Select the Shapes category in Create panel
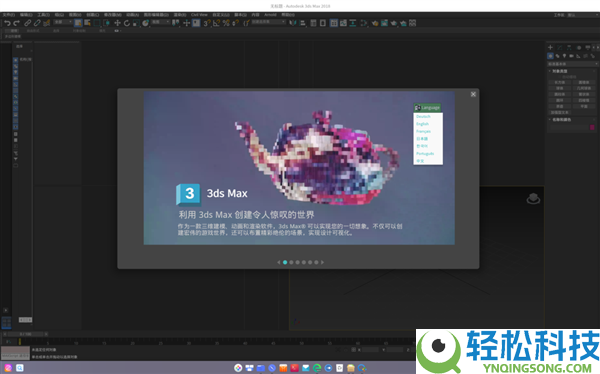Image resolution: width=600 pixels, height=374 pixels. [x=557, y=56]
